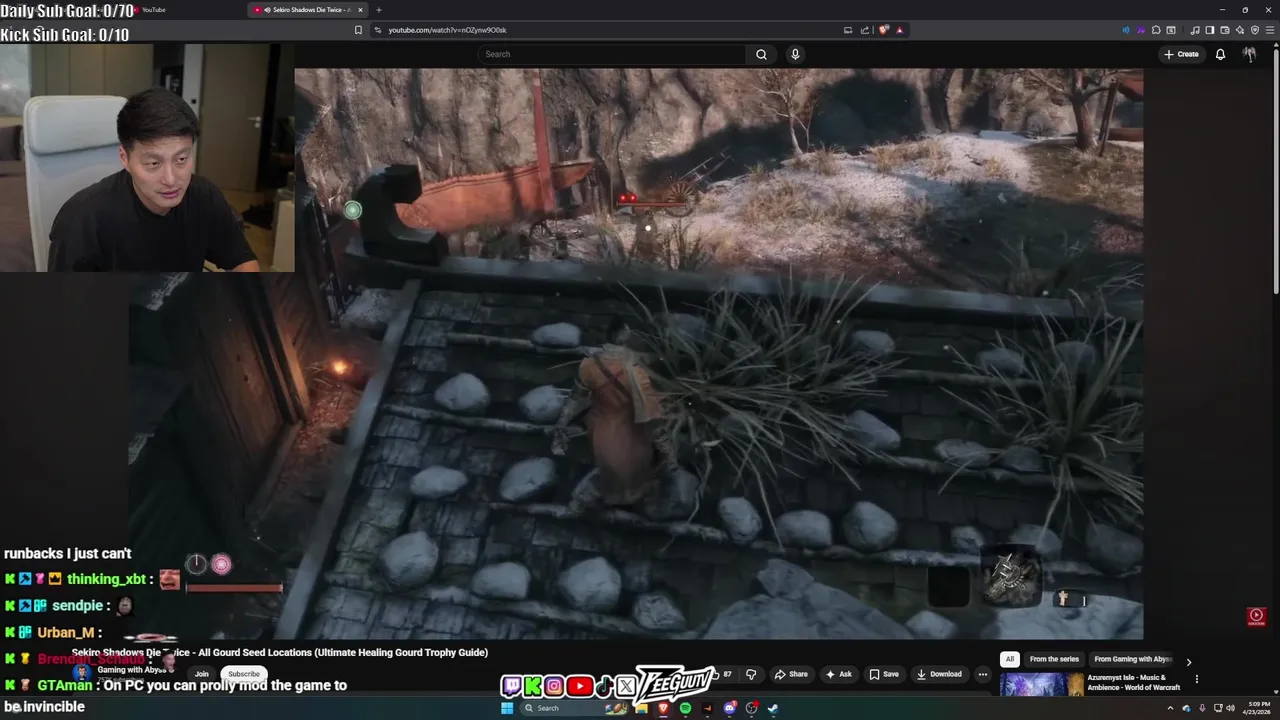Click the VPN shield icon in toolbar
Screen dimensions: 1280x720
(1255, 30)
